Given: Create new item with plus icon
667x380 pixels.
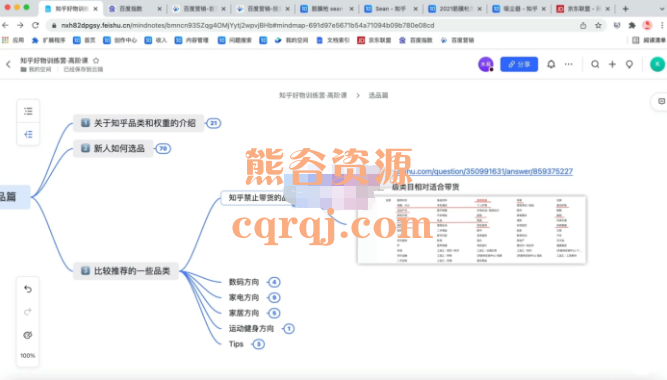Looking at the screenshot, I should (x=612, y=64).
